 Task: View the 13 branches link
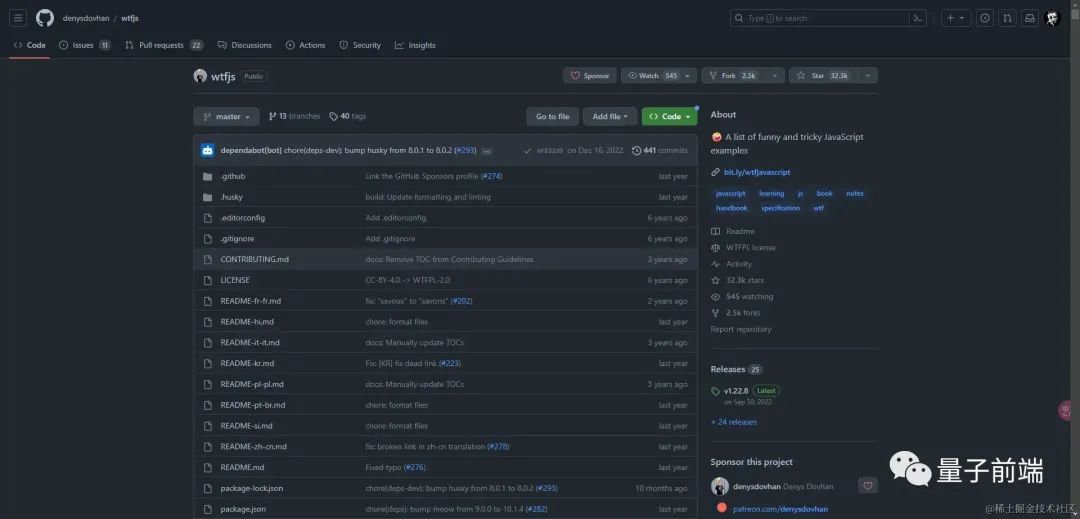coord(294,117)
